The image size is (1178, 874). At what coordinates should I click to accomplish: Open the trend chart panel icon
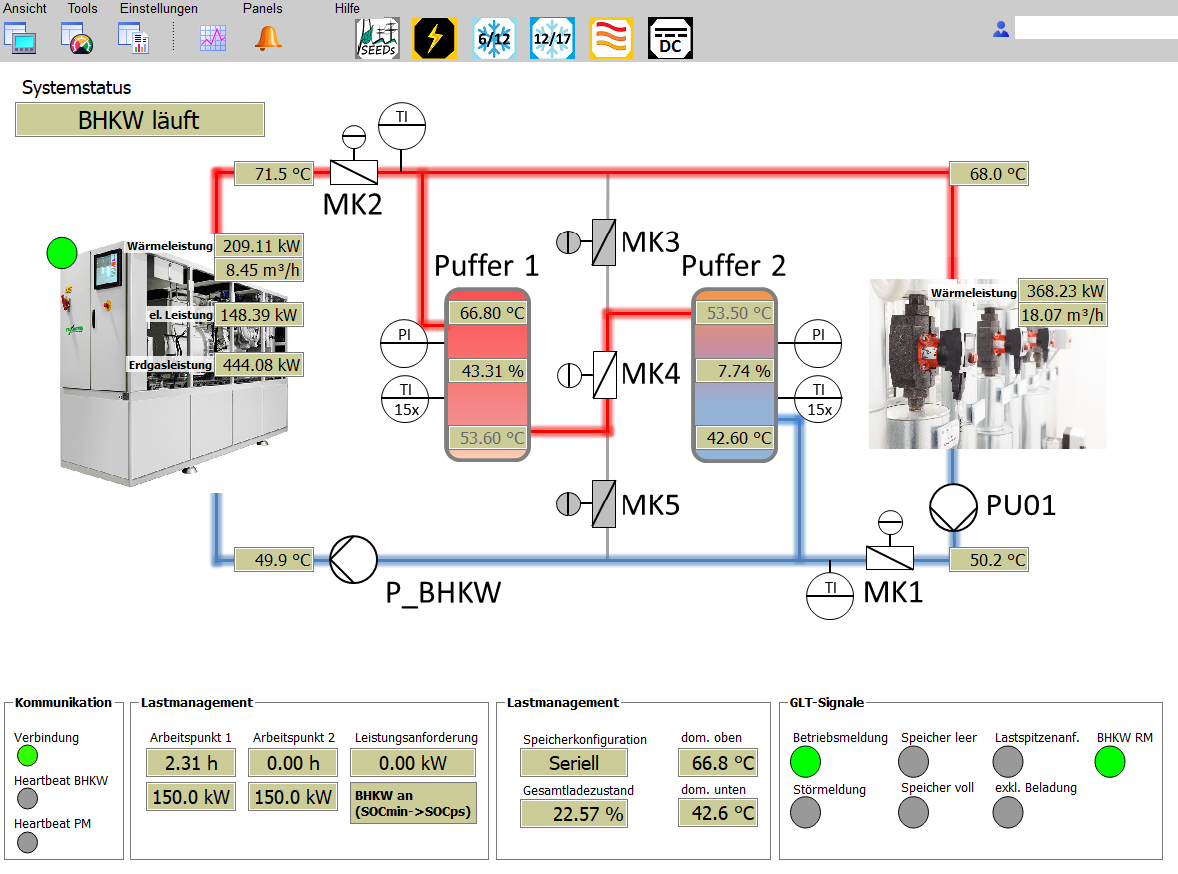[x=213, y=38]
